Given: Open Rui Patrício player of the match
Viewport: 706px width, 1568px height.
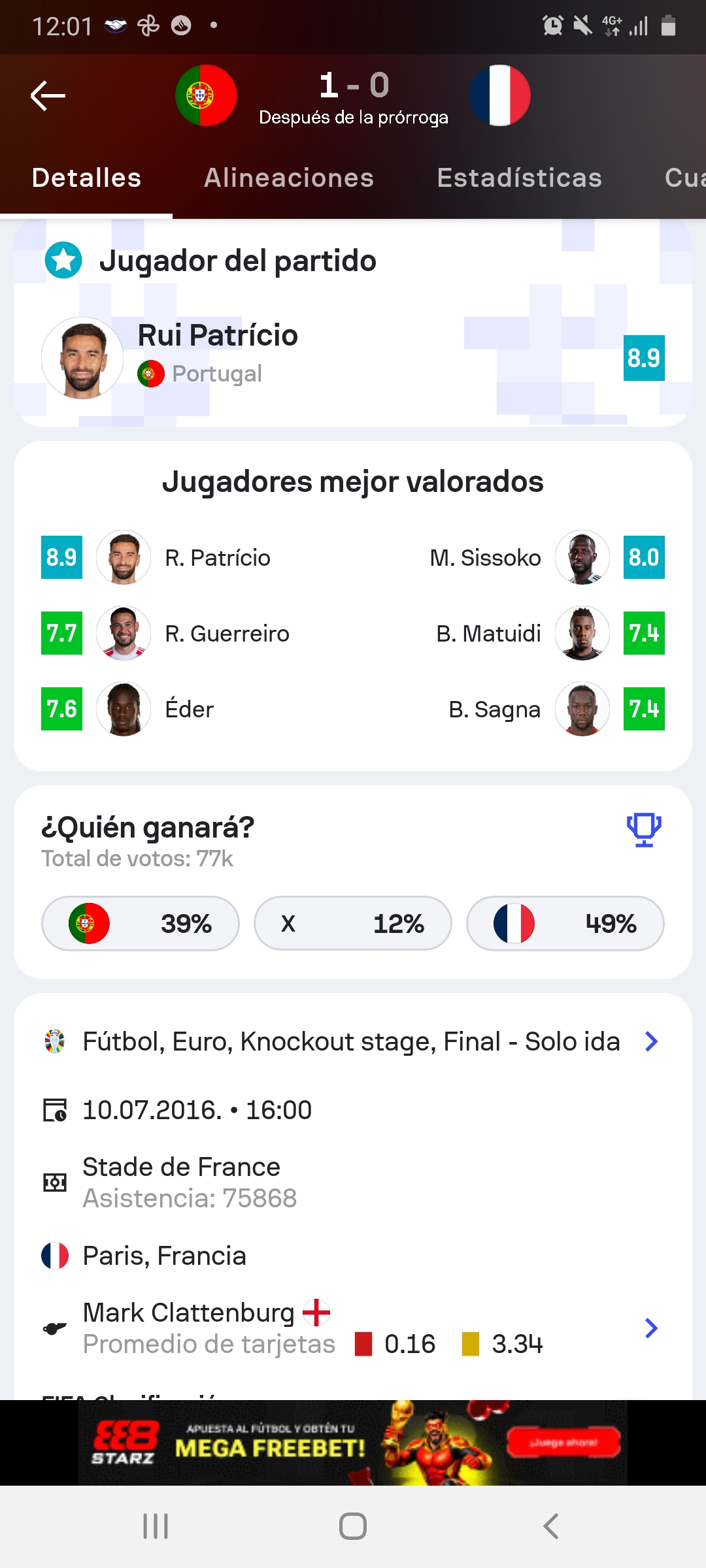Looking at the screenshot, I should pos(218,336).
